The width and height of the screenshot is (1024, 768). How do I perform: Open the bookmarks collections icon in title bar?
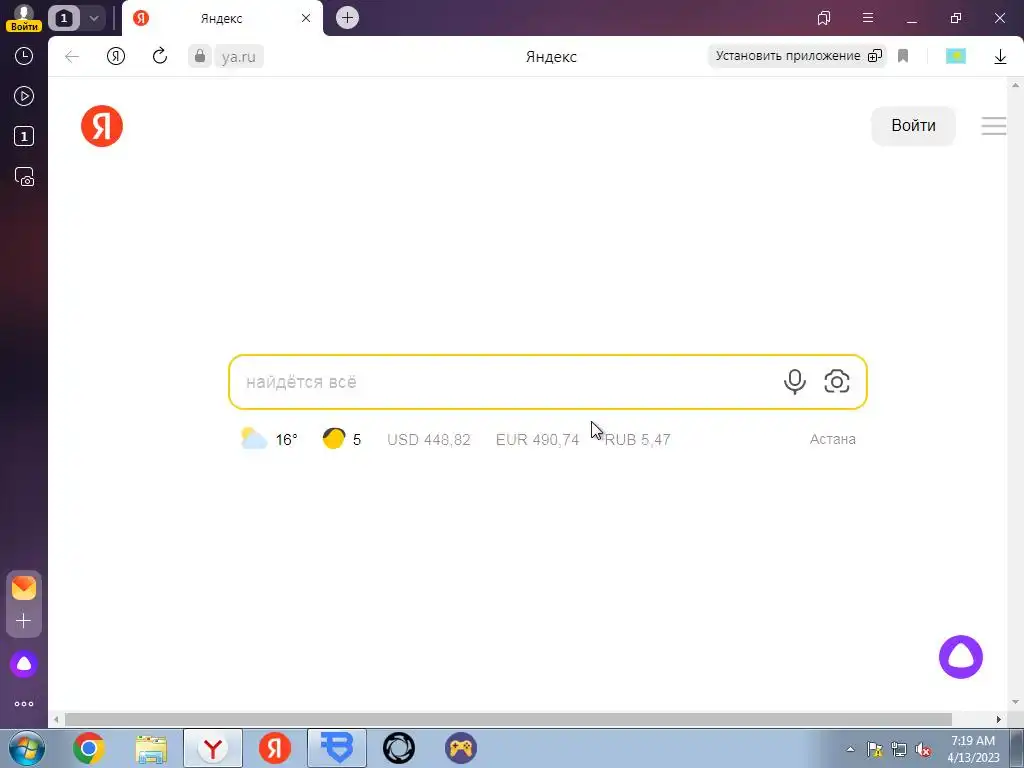(824, 18)
